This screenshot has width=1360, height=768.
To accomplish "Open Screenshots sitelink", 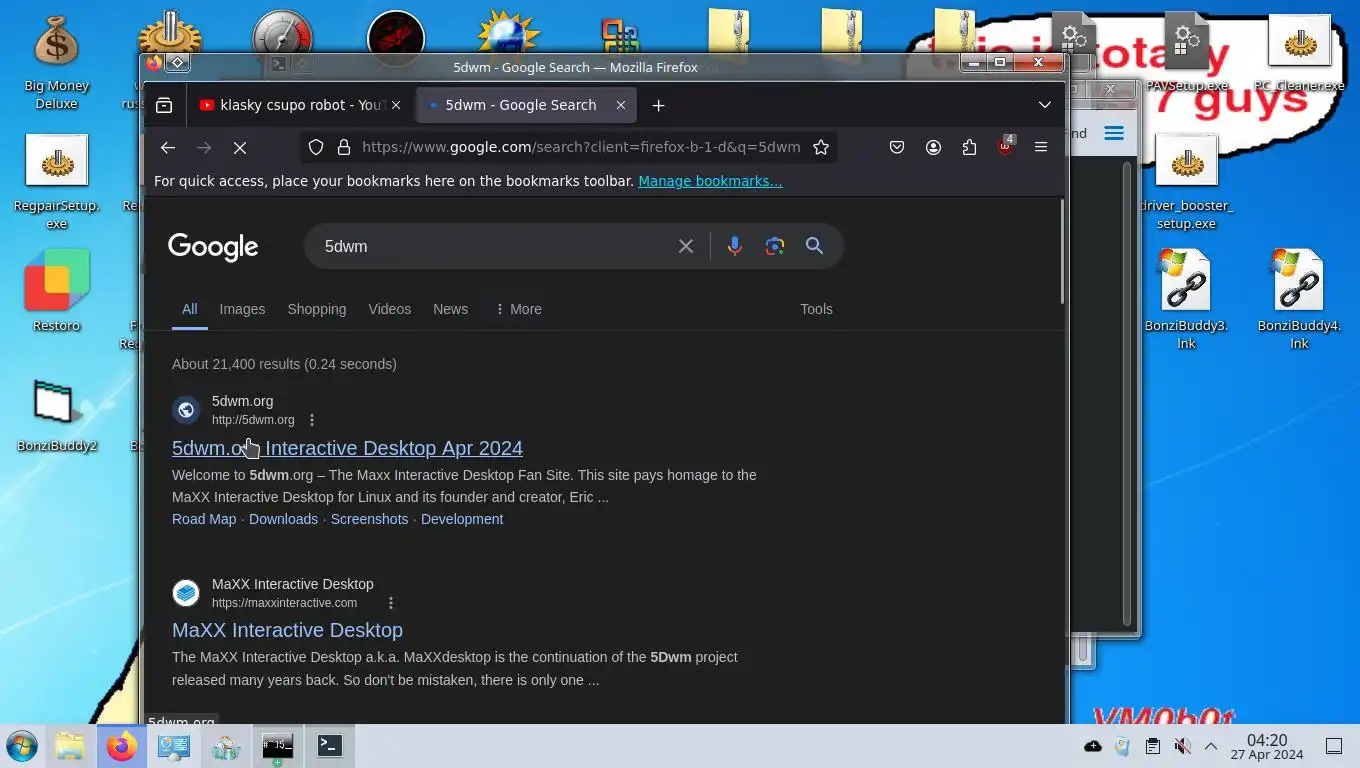I will 369,519.
